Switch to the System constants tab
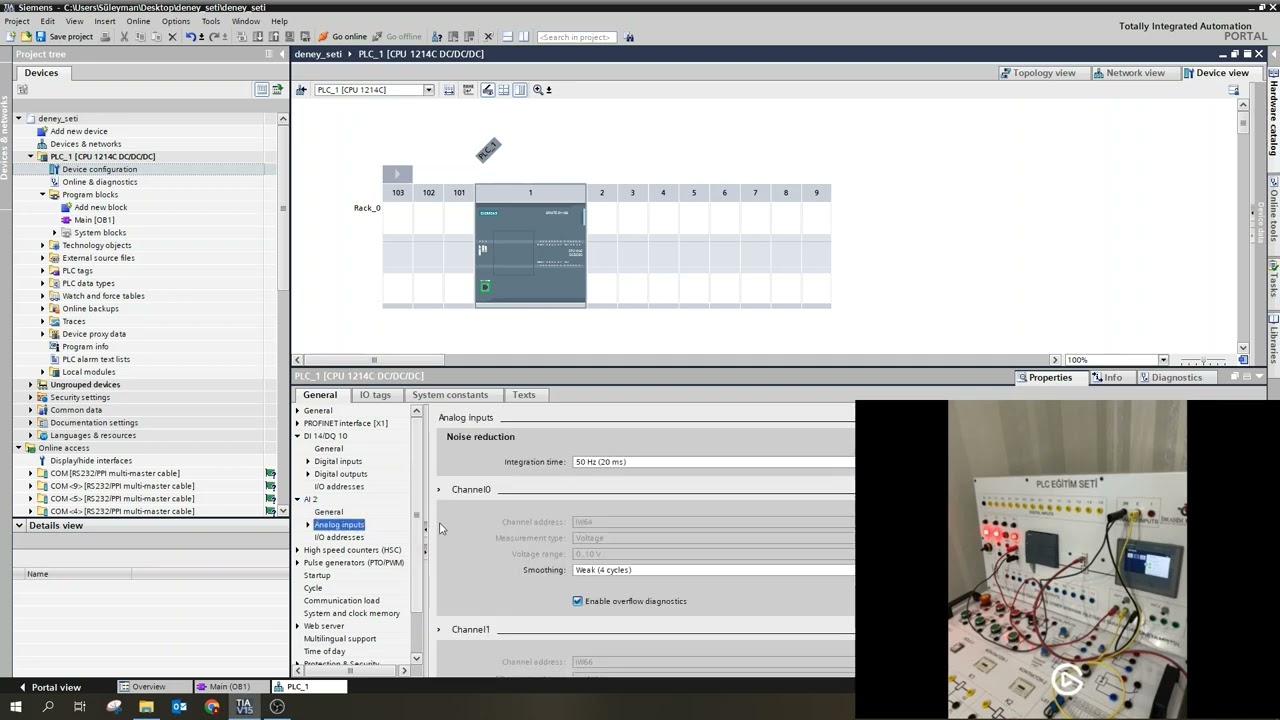The height and width of the screenshot is (720, 1280). 450,395
